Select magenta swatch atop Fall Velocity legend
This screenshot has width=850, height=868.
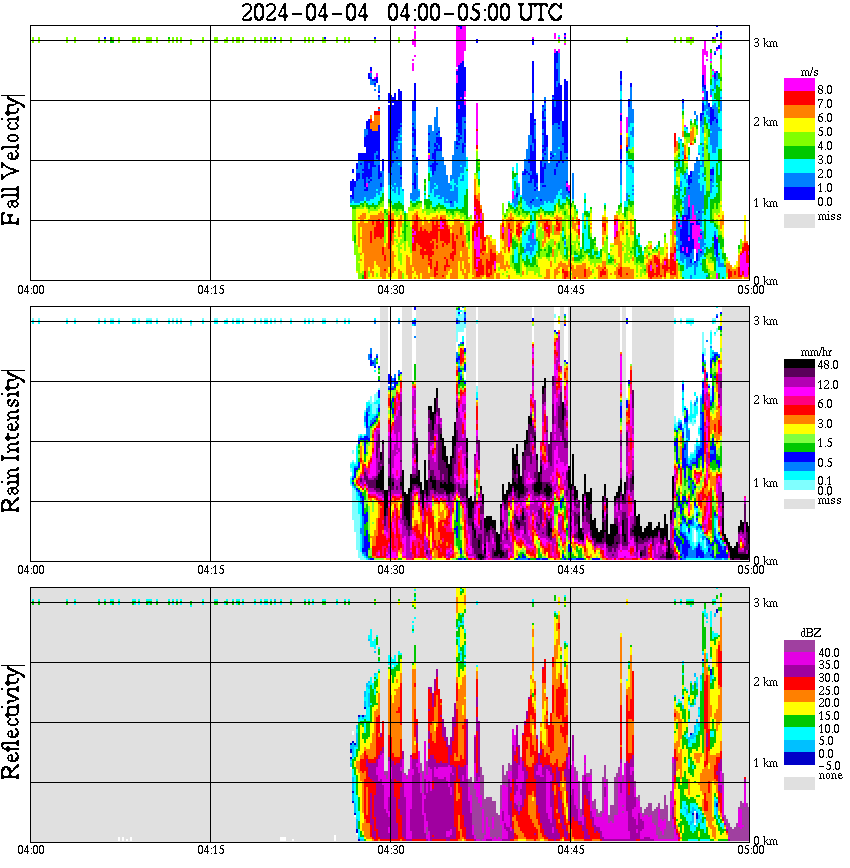(799, 85)
